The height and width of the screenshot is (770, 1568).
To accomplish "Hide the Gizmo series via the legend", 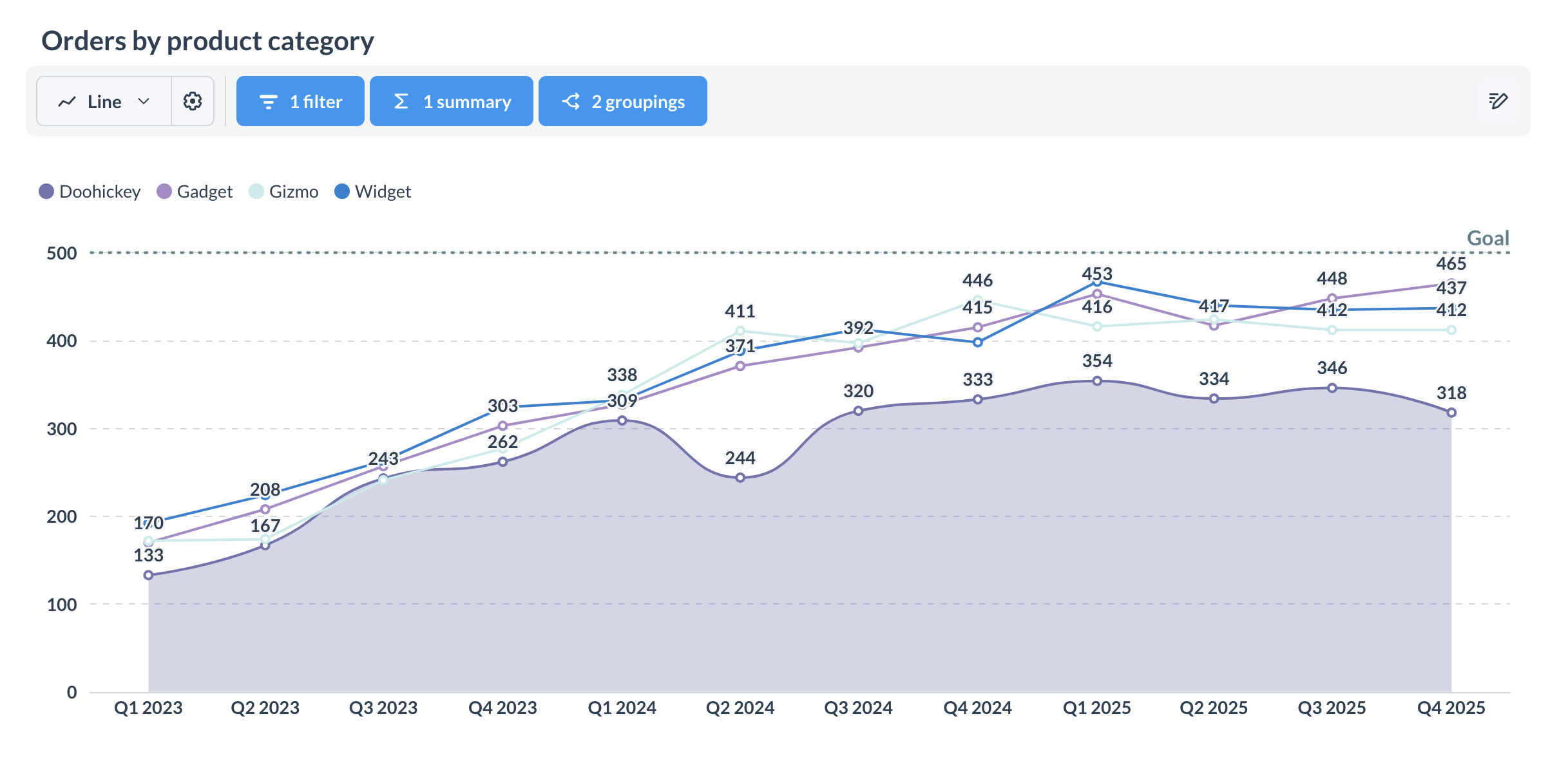I will [x=293, y=192].
